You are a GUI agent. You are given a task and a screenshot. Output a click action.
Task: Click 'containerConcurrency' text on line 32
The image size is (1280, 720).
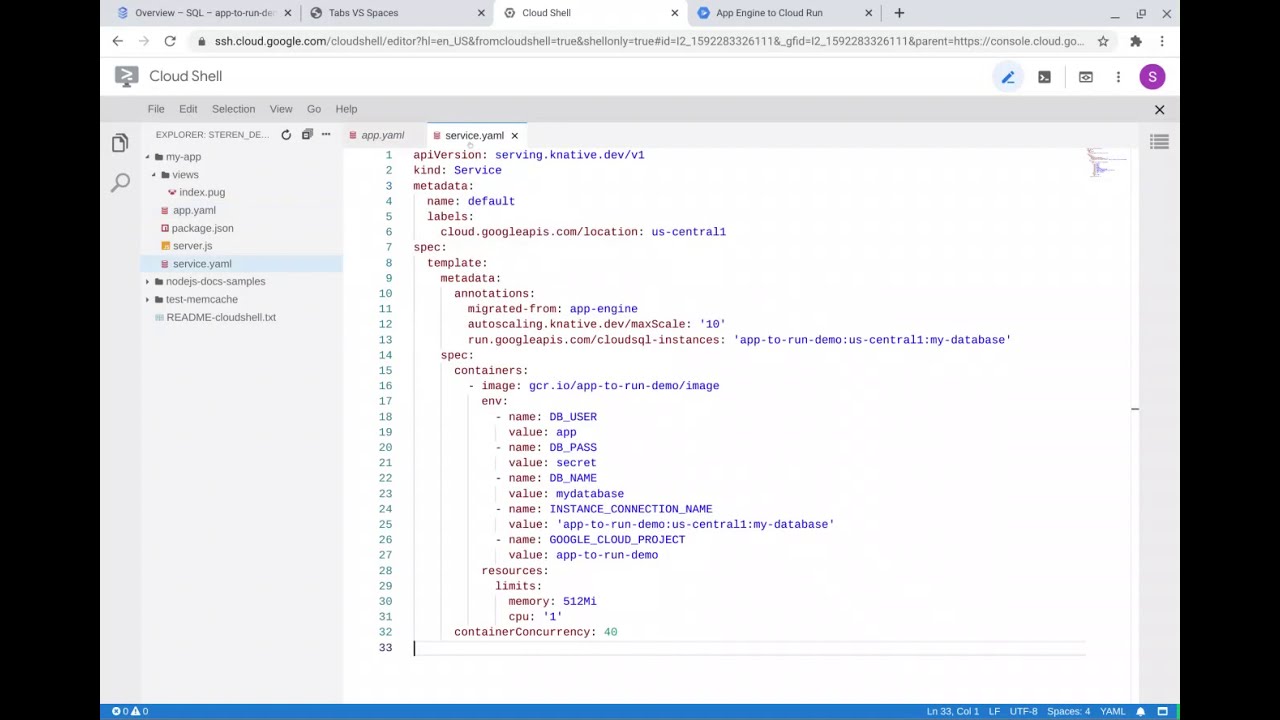pos(522,632)
